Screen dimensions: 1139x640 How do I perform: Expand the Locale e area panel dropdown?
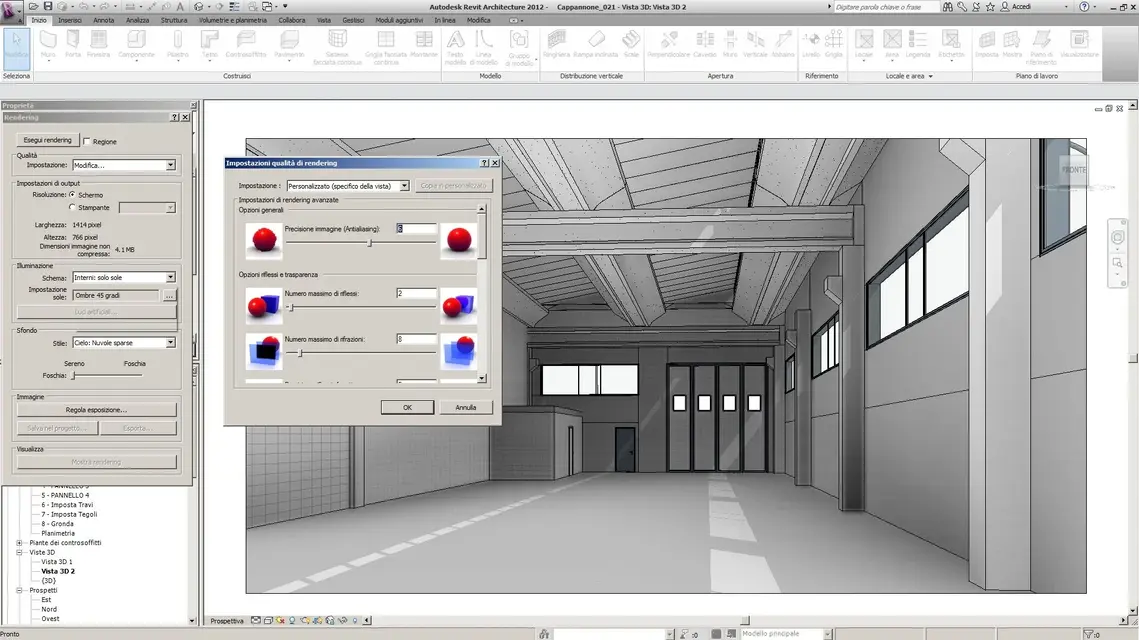point(931,76)
